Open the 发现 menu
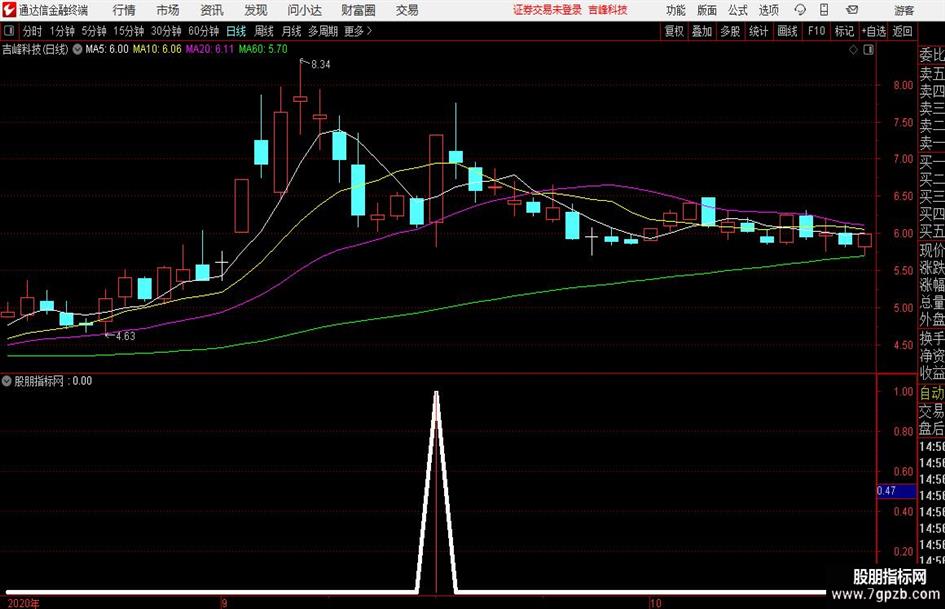 pyautogui.click(x=256, y=10)
